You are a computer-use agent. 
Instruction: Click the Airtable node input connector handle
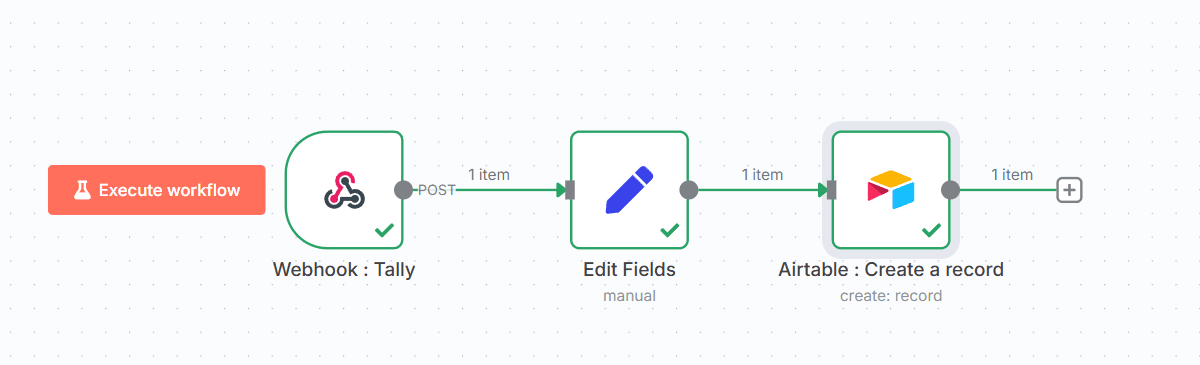pos(831,190)
